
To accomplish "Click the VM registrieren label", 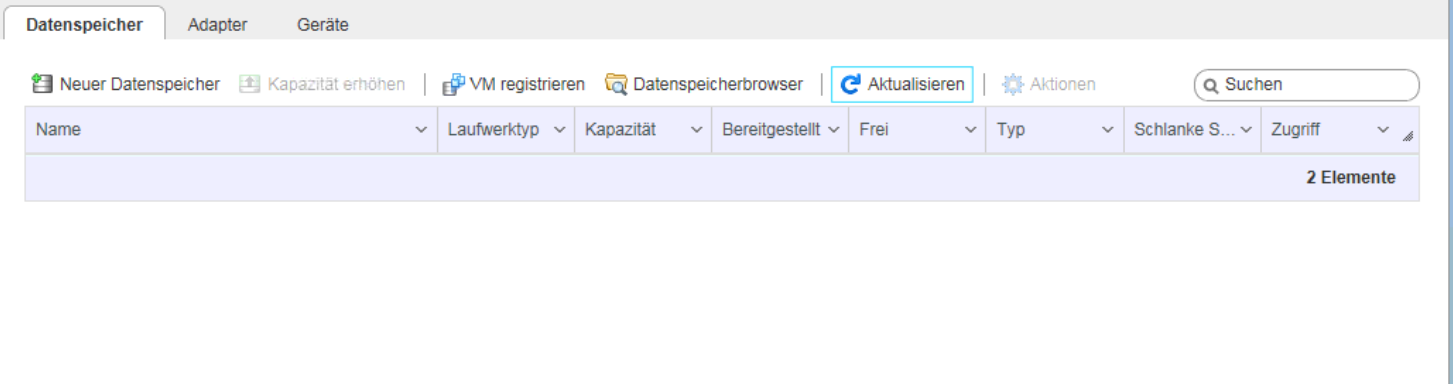I will [527, 85].
